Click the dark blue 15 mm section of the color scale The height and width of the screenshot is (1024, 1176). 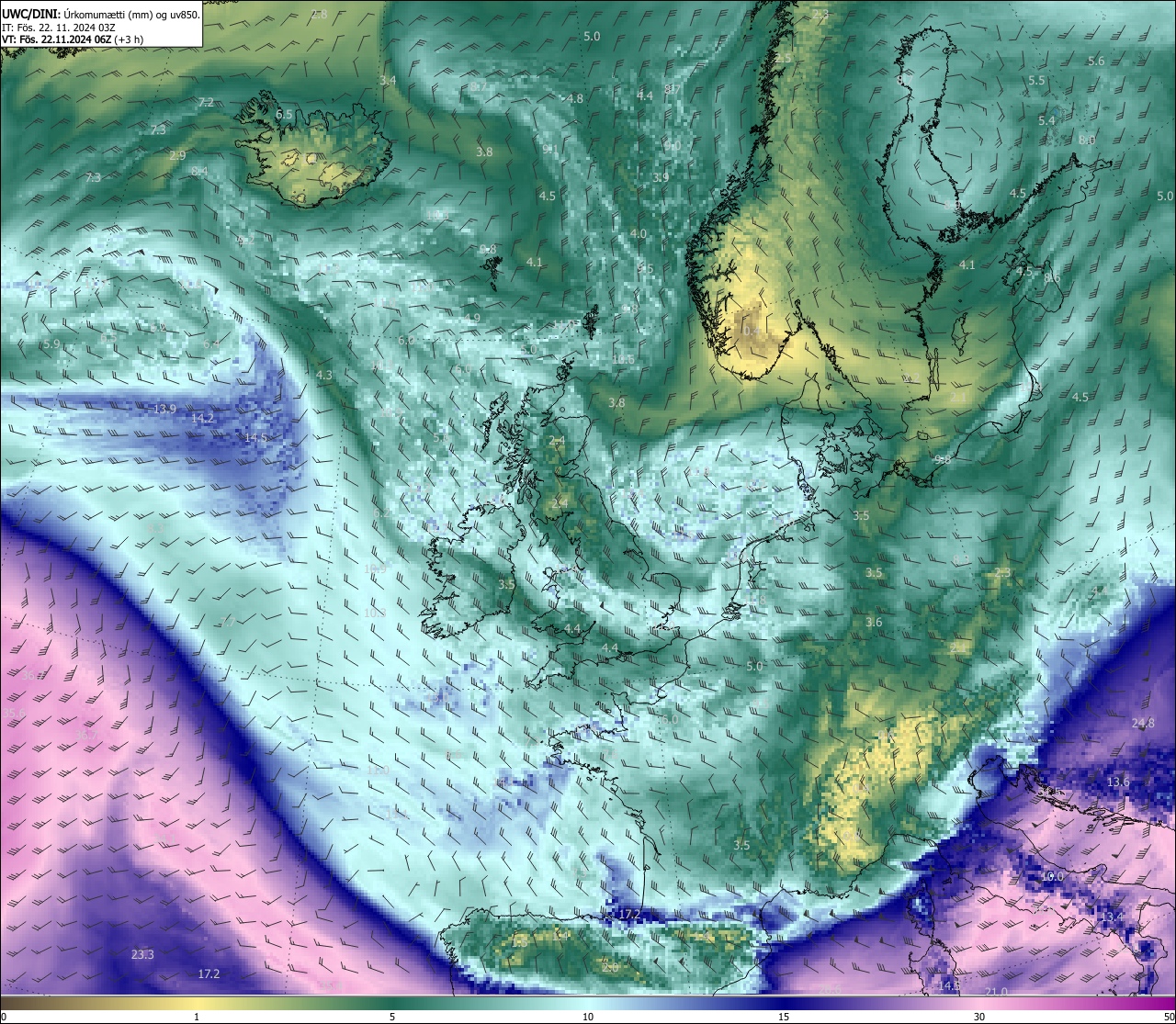(x=784, y=1002)
